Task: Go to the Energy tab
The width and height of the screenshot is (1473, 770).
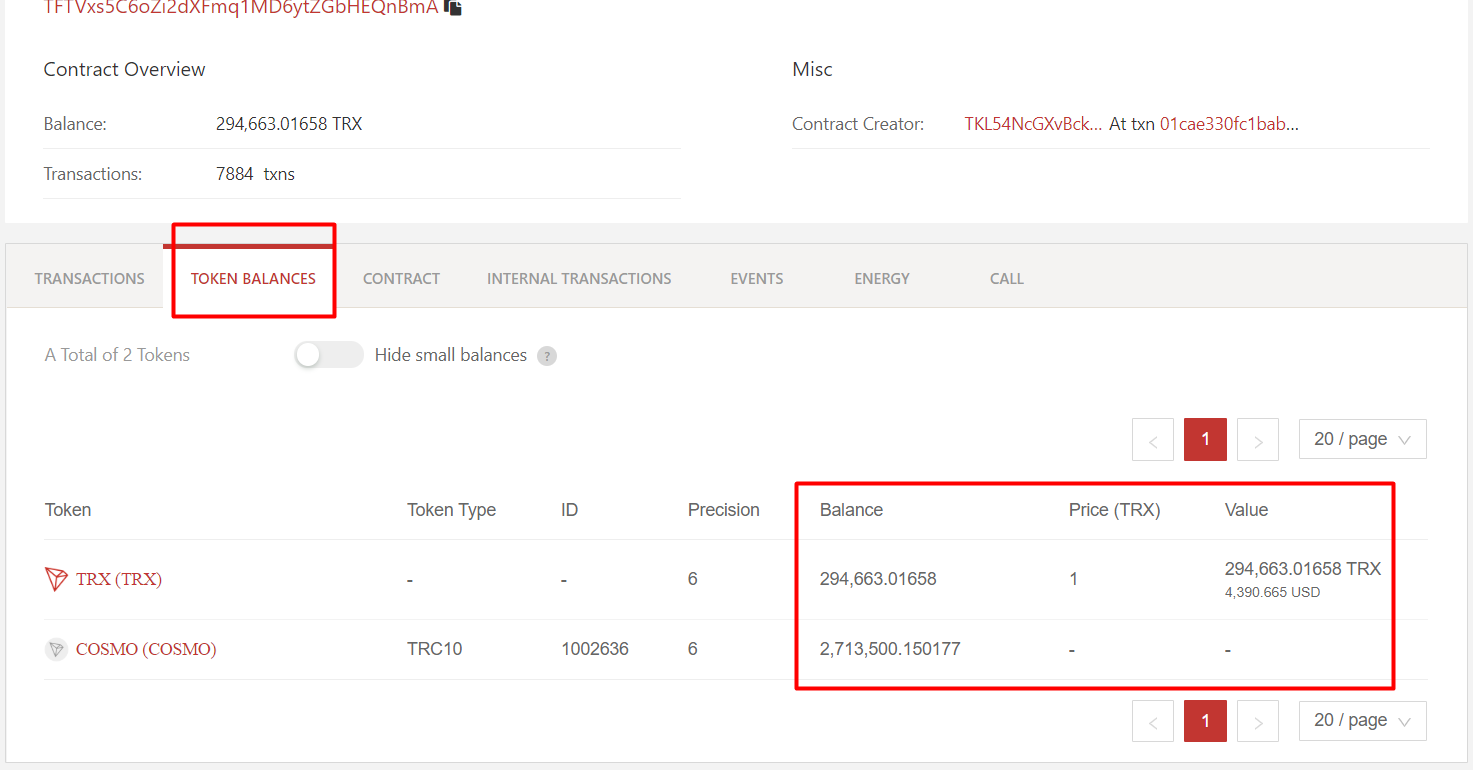Action: point(882,279)
